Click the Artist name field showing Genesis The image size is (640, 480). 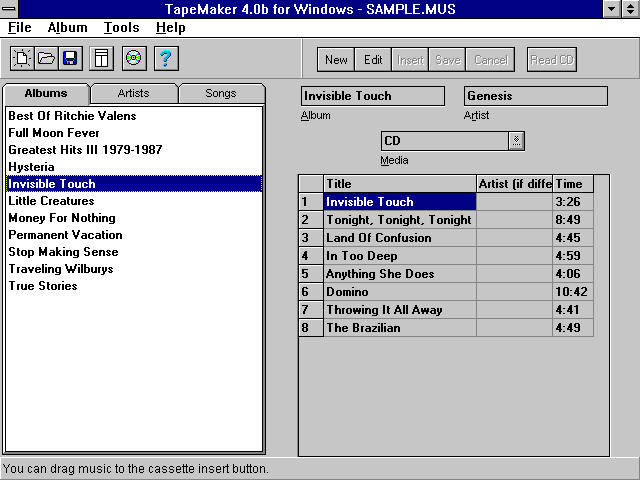click(x=535, y=96)
